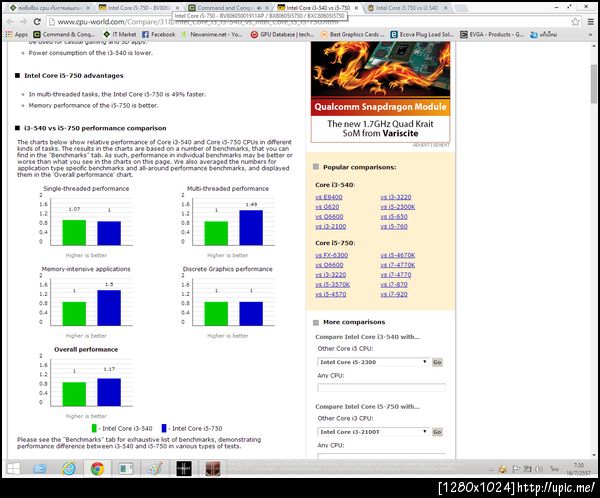Image resolution: width=600 pixels, height=498 pixels.
Task: Show more bookmarks using the overflow chevron
Action: (x=591, y=34)
